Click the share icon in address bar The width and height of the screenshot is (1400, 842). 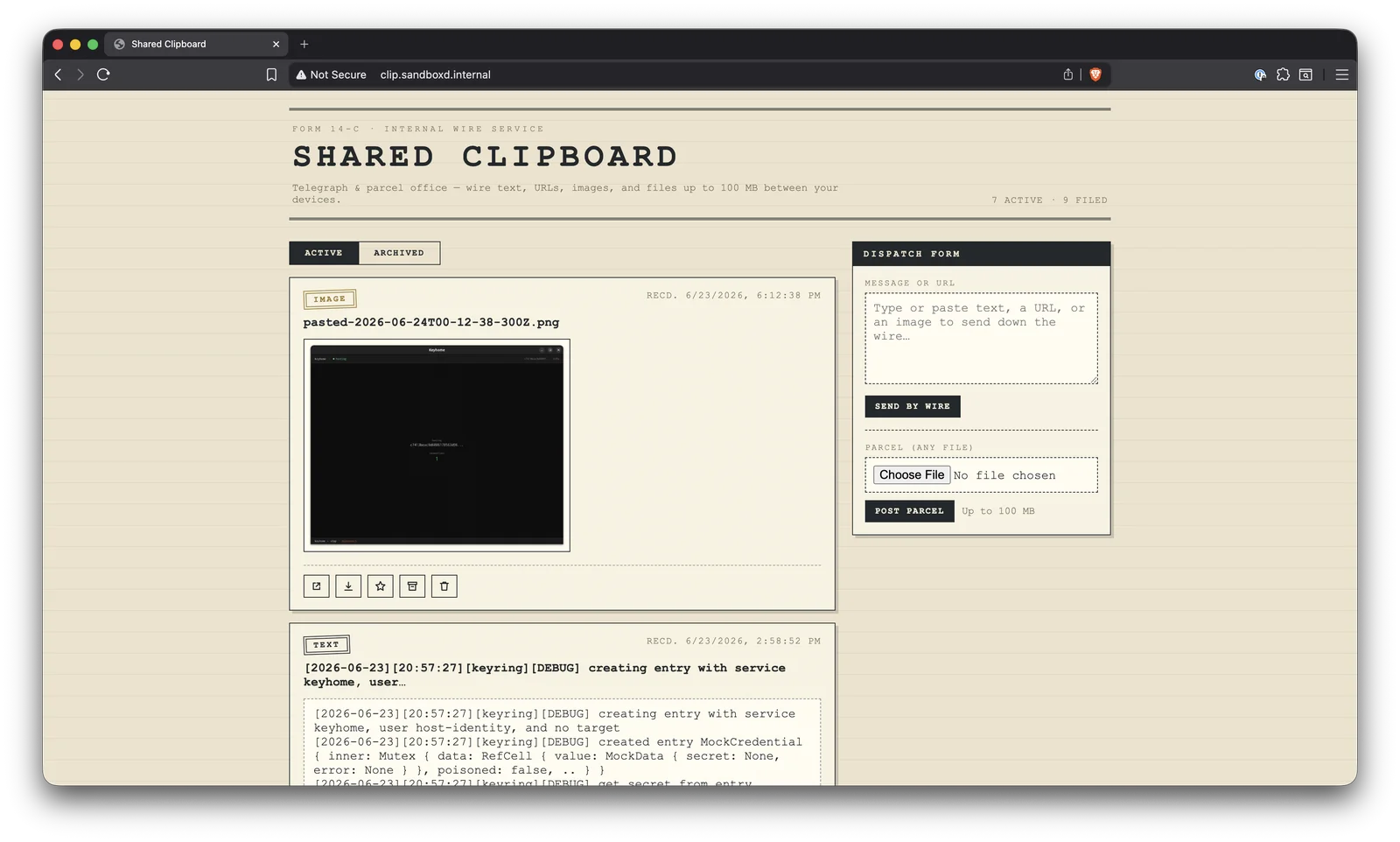(1068, 74)
